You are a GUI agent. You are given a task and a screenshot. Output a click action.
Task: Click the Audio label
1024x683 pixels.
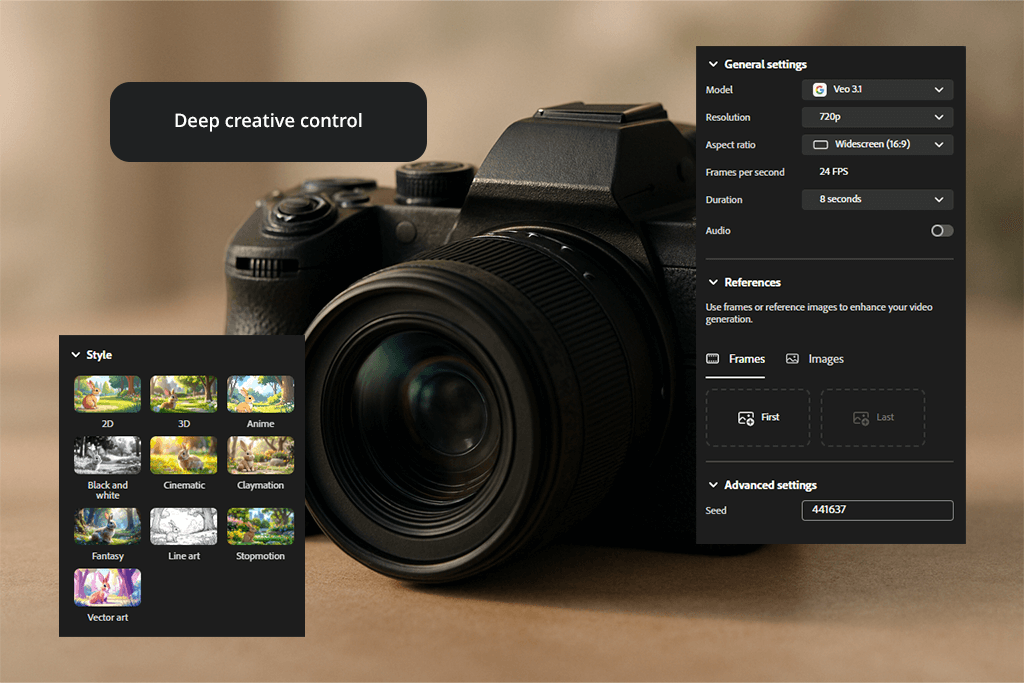(x=718, y=230)
